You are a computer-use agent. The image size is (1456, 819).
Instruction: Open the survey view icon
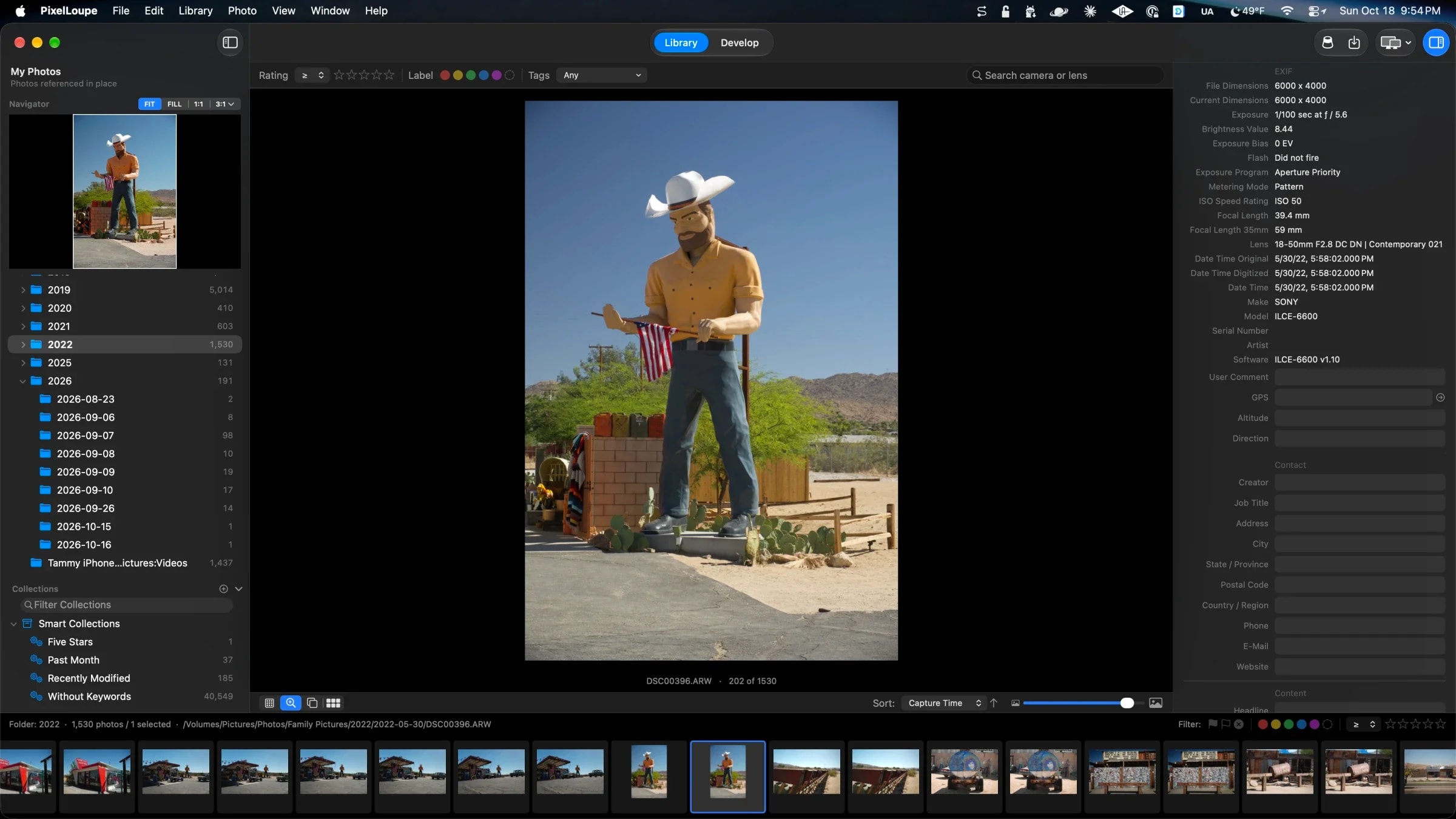click(333, 703)
